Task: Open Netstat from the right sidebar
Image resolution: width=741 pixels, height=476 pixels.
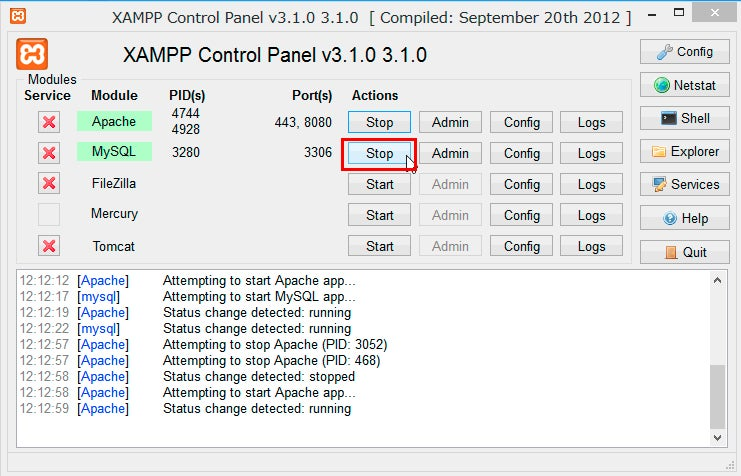Action: (x=685, y=85)
